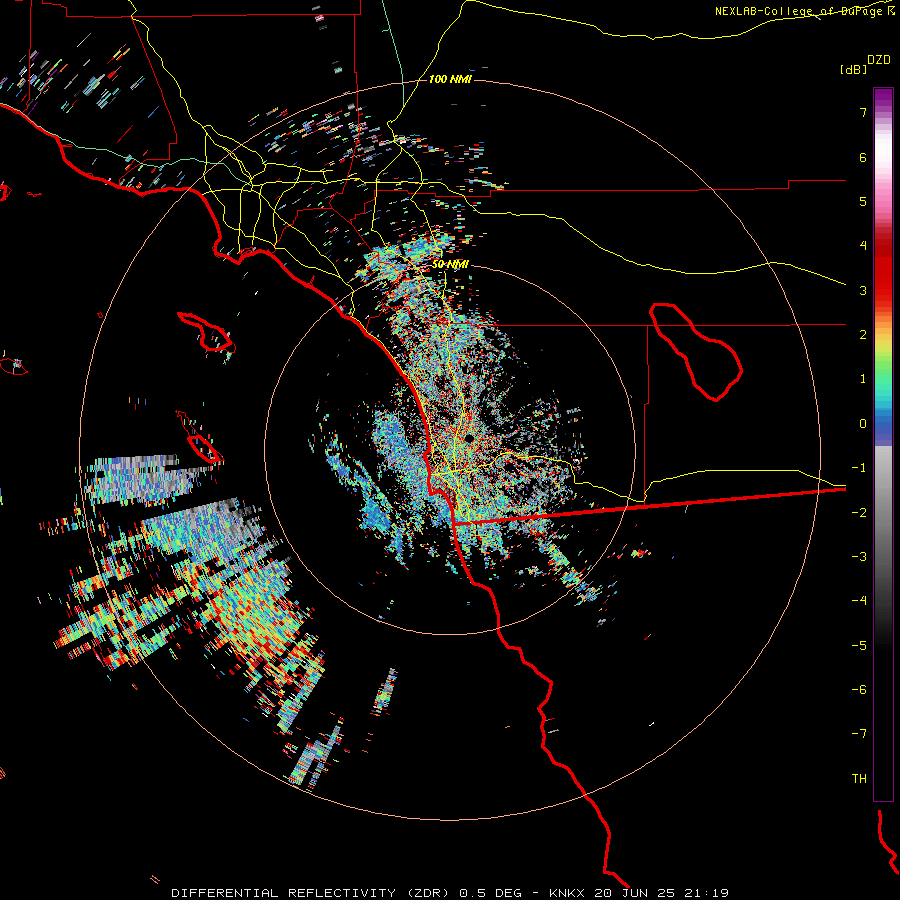Click the "-5" value on the scale
900x900 pixels.
coord(859,646)
